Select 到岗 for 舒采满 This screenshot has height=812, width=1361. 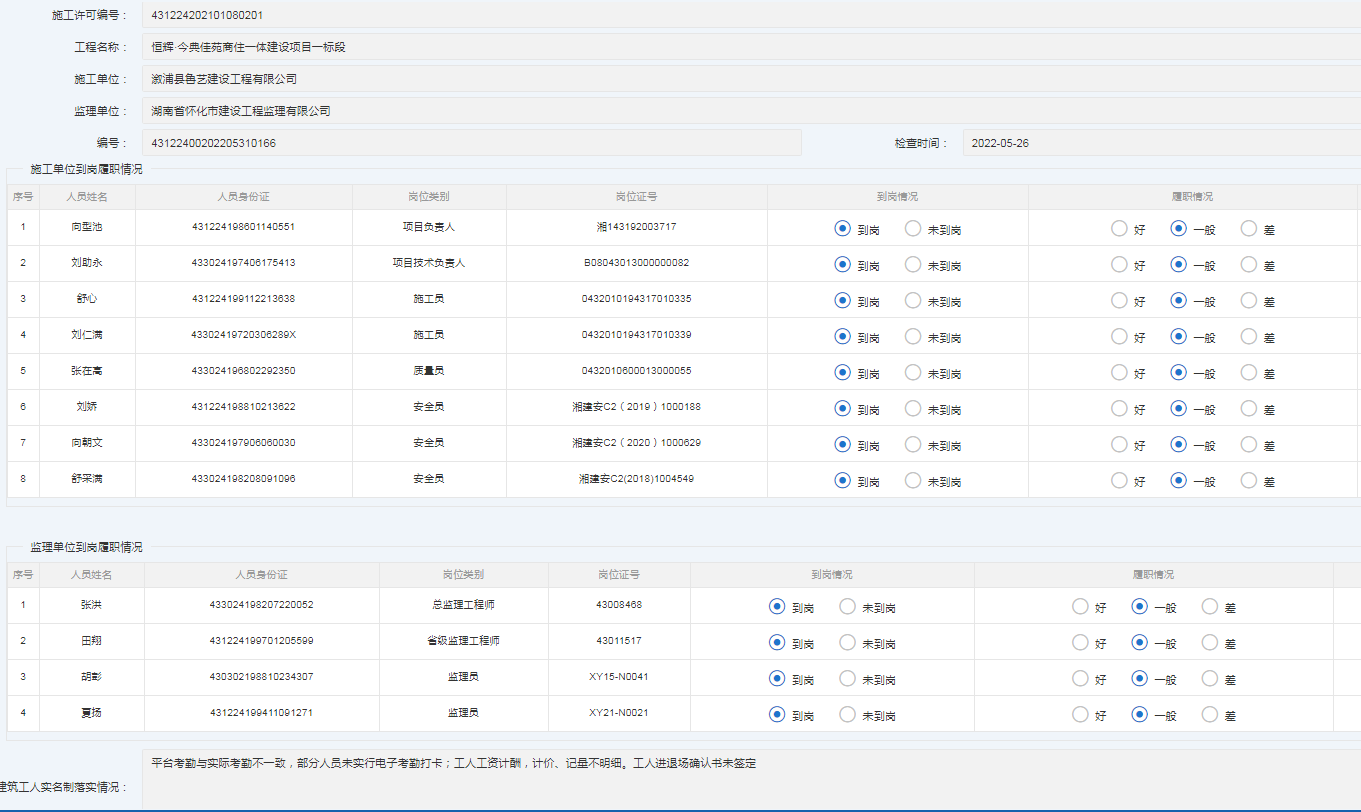[x=843, y=480]
